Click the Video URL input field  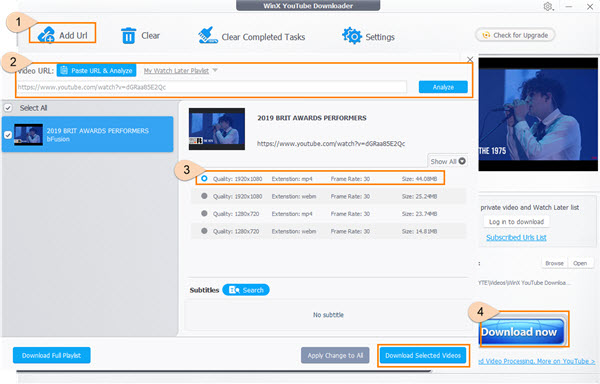click(x=211, y=87)
